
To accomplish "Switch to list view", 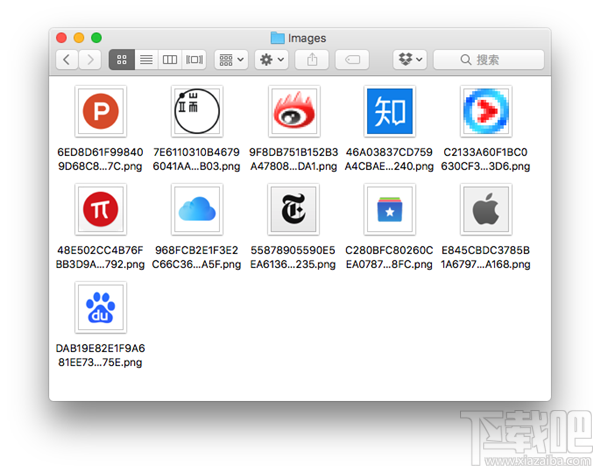I will click(146, 60).
